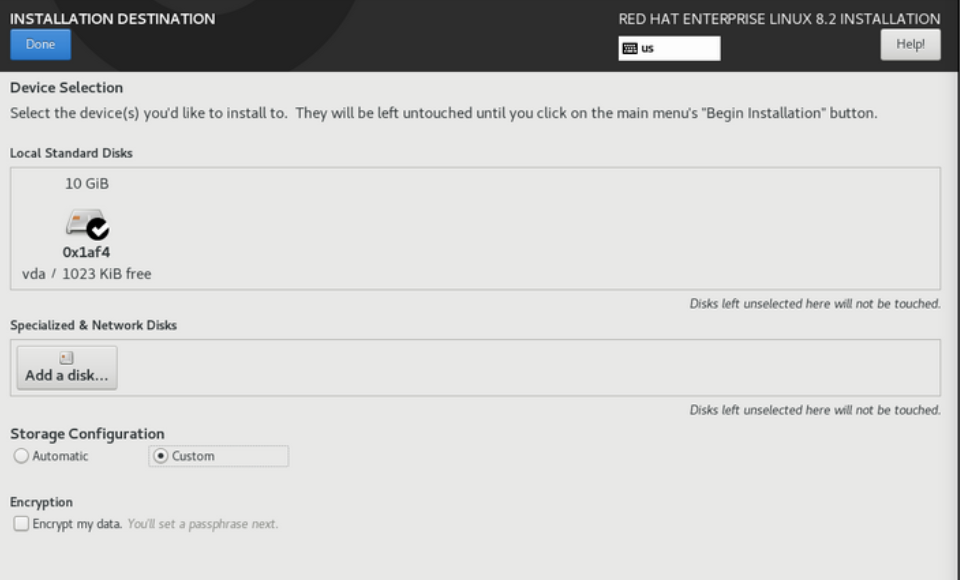This screenshot has height=580, width=960.
Task: Click the 0x1af4 disk name
Action: (86, 252)
